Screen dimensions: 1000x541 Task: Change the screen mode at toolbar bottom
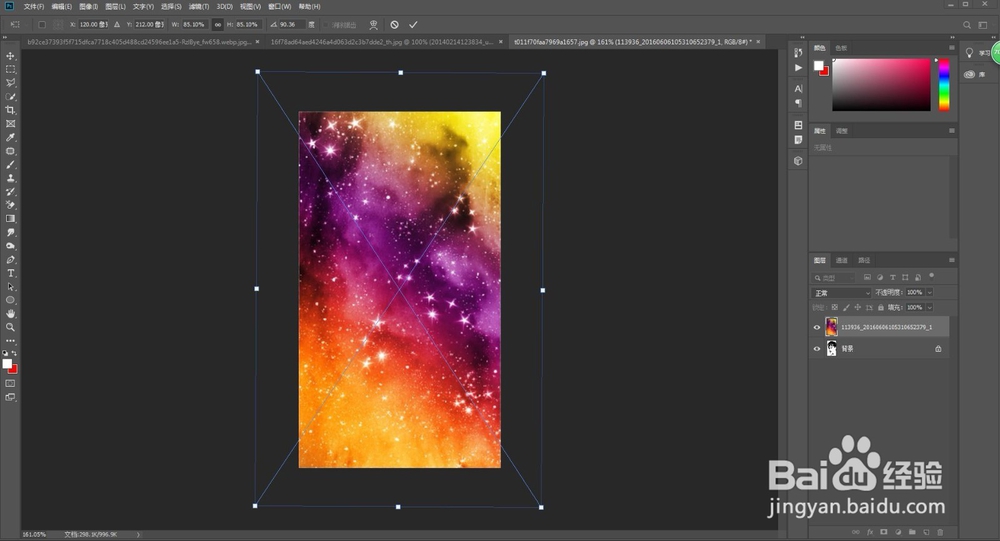[10, 397]
